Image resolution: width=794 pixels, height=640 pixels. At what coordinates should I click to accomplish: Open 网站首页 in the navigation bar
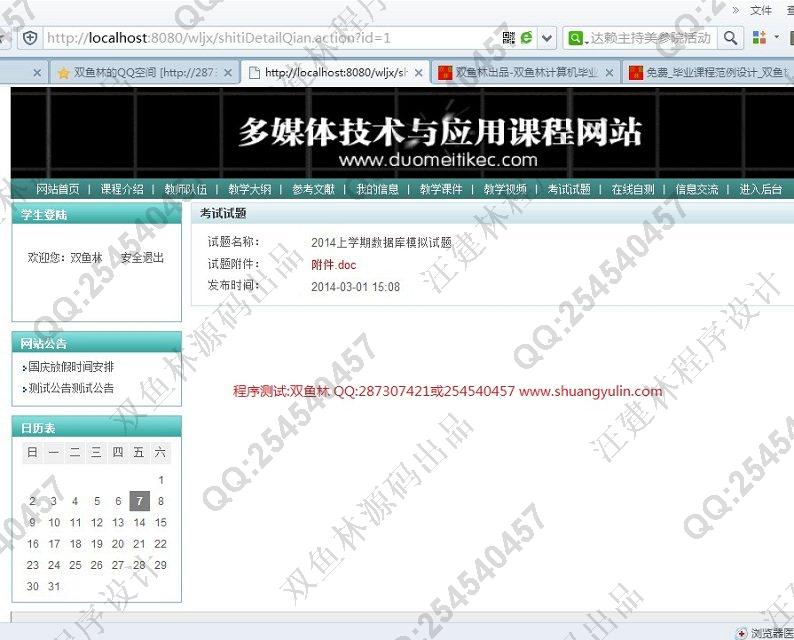click(57, 189)
